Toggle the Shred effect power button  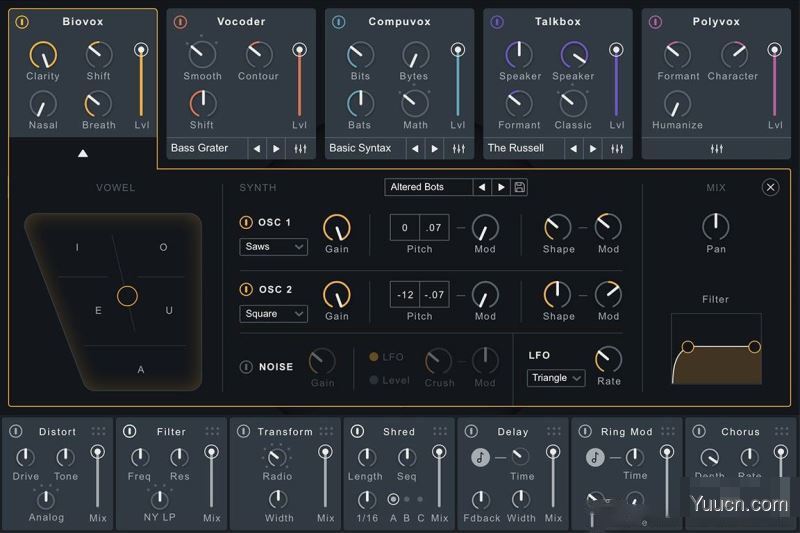[x=358, y=432]
